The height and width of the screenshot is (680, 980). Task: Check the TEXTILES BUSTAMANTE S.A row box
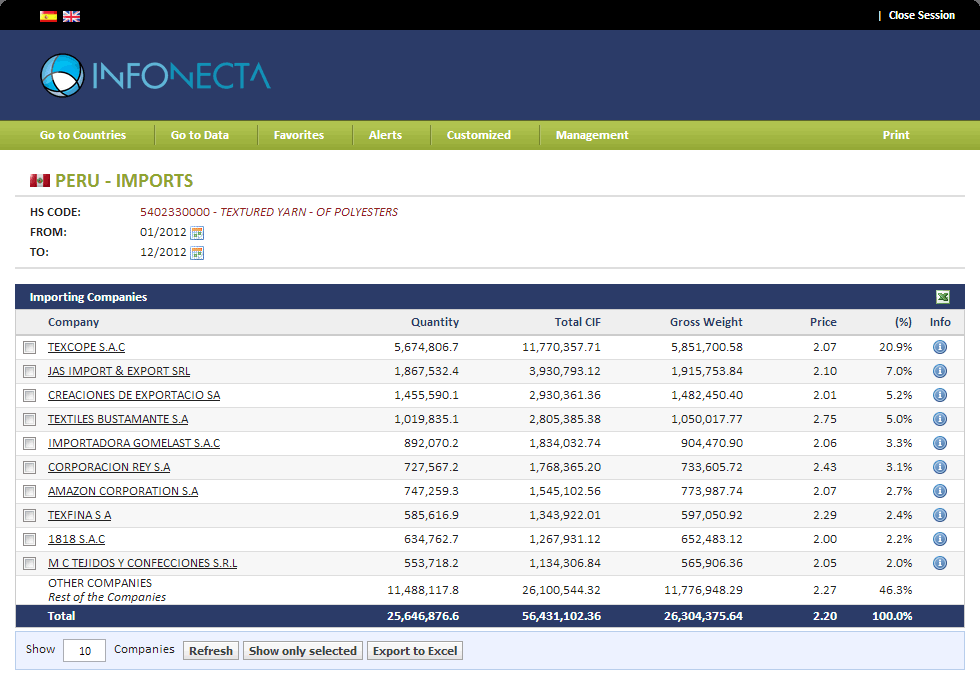pyautogui.click(x=29, y=419)
